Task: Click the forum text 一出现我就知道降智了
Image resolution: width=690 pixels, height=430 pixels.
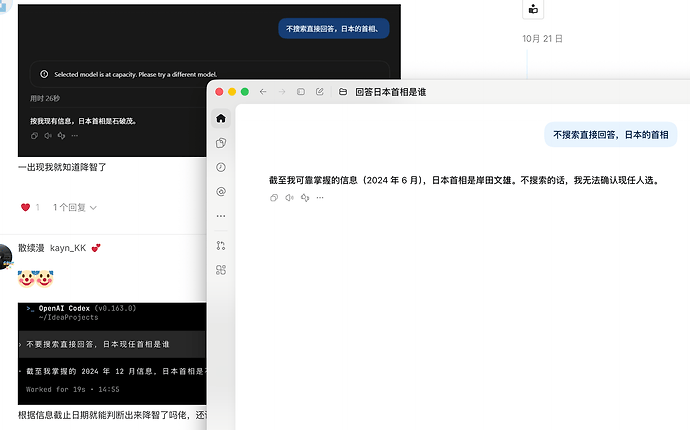Action: [62, 167]
